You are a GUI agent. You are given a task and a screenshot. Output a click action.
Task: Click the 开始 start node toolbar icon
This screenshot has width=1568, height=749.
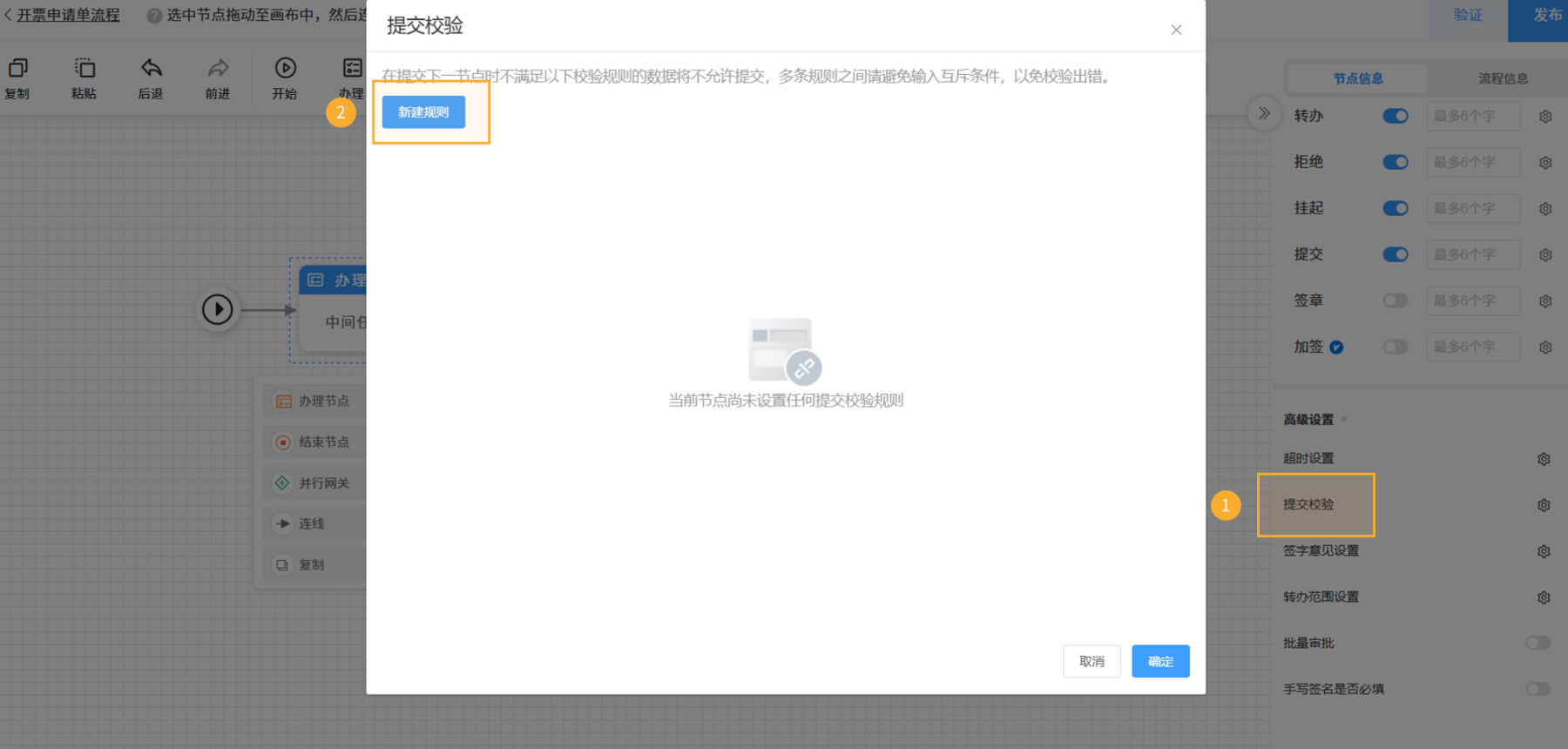286,68
